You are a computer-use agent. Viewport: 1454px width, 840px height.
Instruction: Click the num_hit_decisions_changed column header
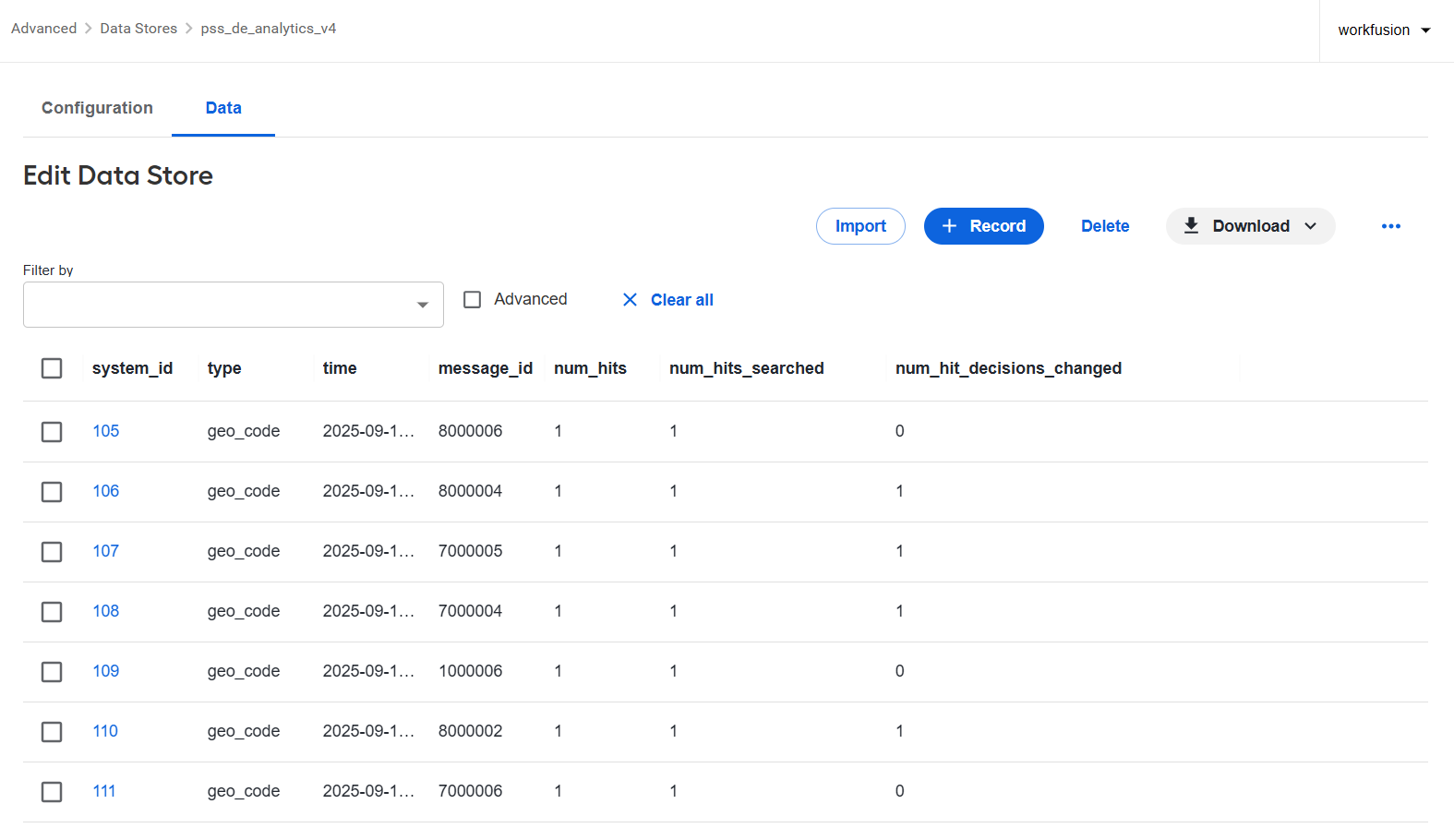tap(1009, 368)
